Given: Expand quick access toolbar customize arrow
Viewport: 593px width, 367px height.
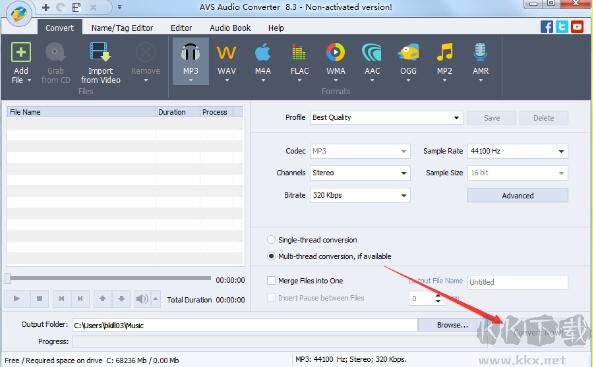Looking at the screenshot, I should (120, 7).
